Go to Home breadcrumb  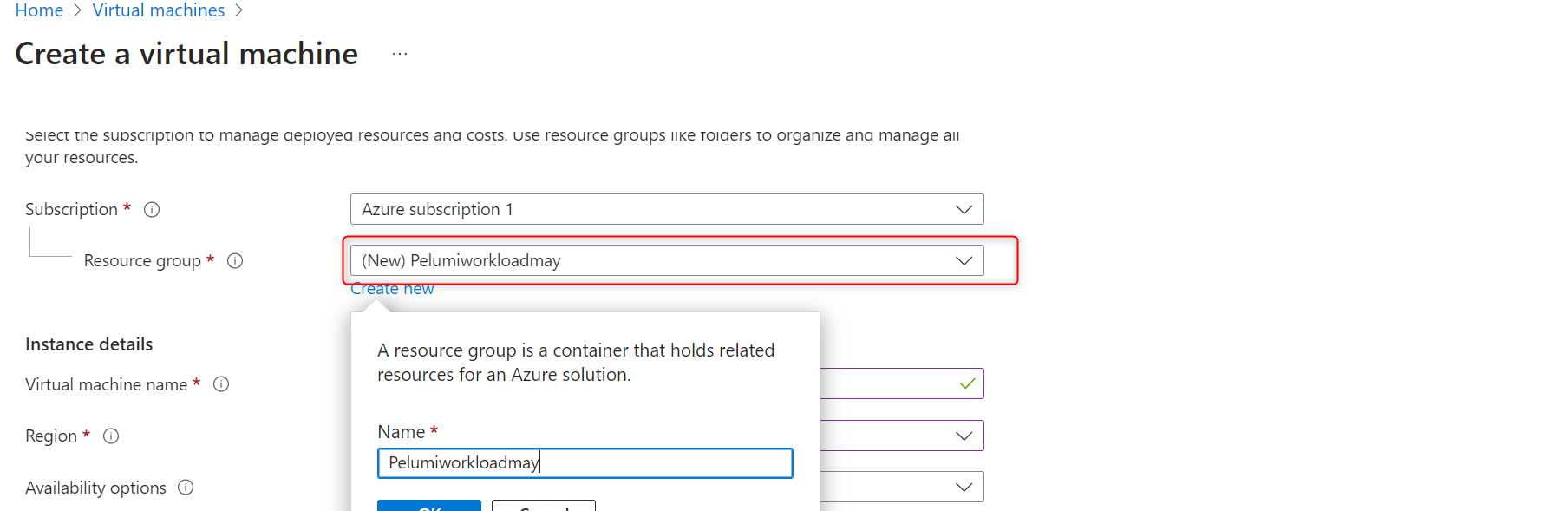pyautogui.click(x=39, y=10)
